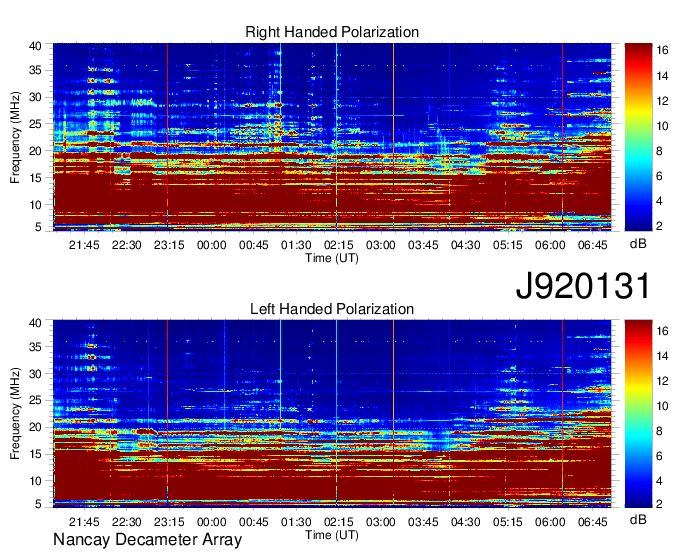Click the 01:30 time tick under Right Handed plot

click(296, 245)
